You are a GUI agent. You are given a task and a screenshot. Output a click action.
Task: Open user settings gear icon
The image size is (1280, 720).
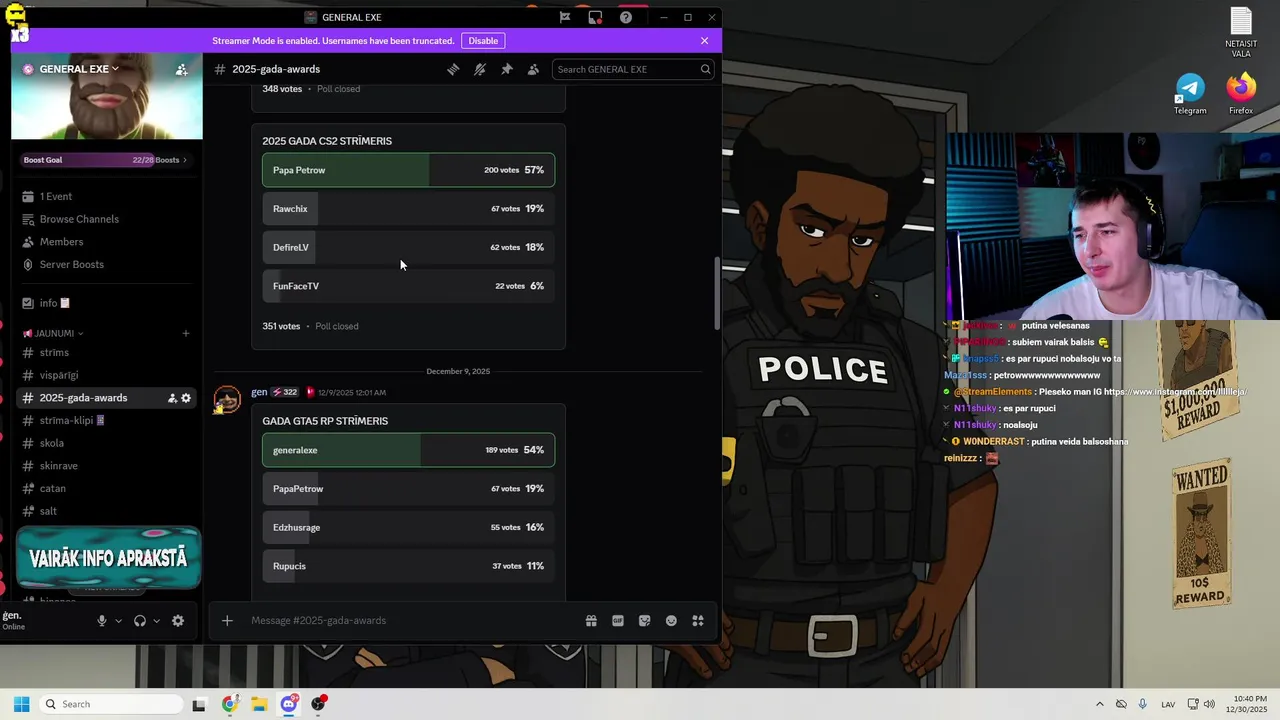178,620
